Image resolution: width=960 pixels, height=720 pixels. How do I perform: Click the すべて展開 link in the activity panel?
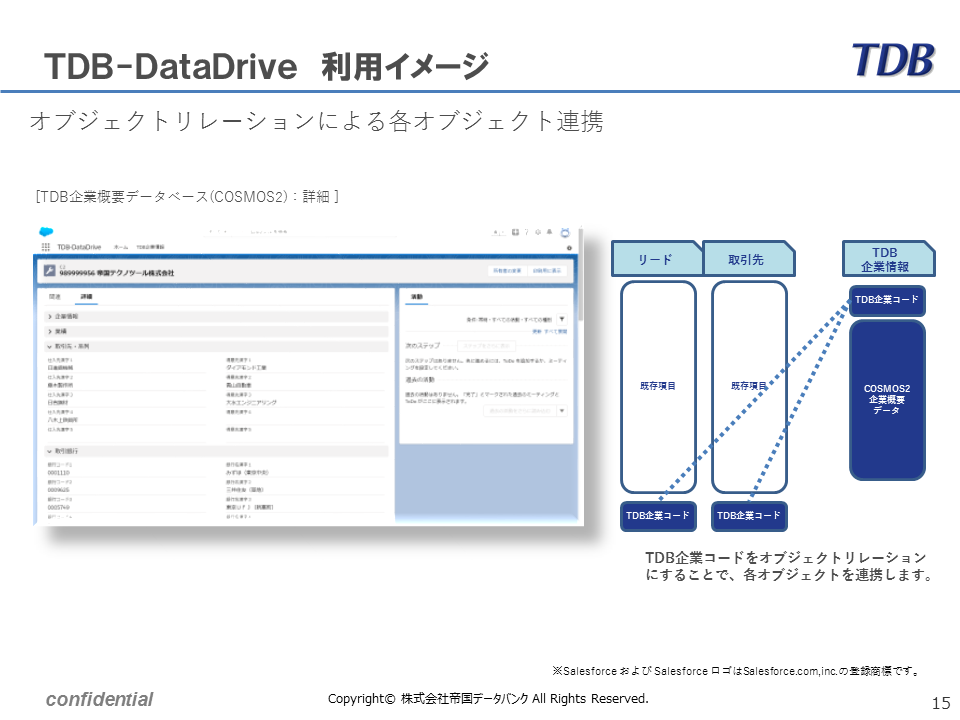(556, 331)
